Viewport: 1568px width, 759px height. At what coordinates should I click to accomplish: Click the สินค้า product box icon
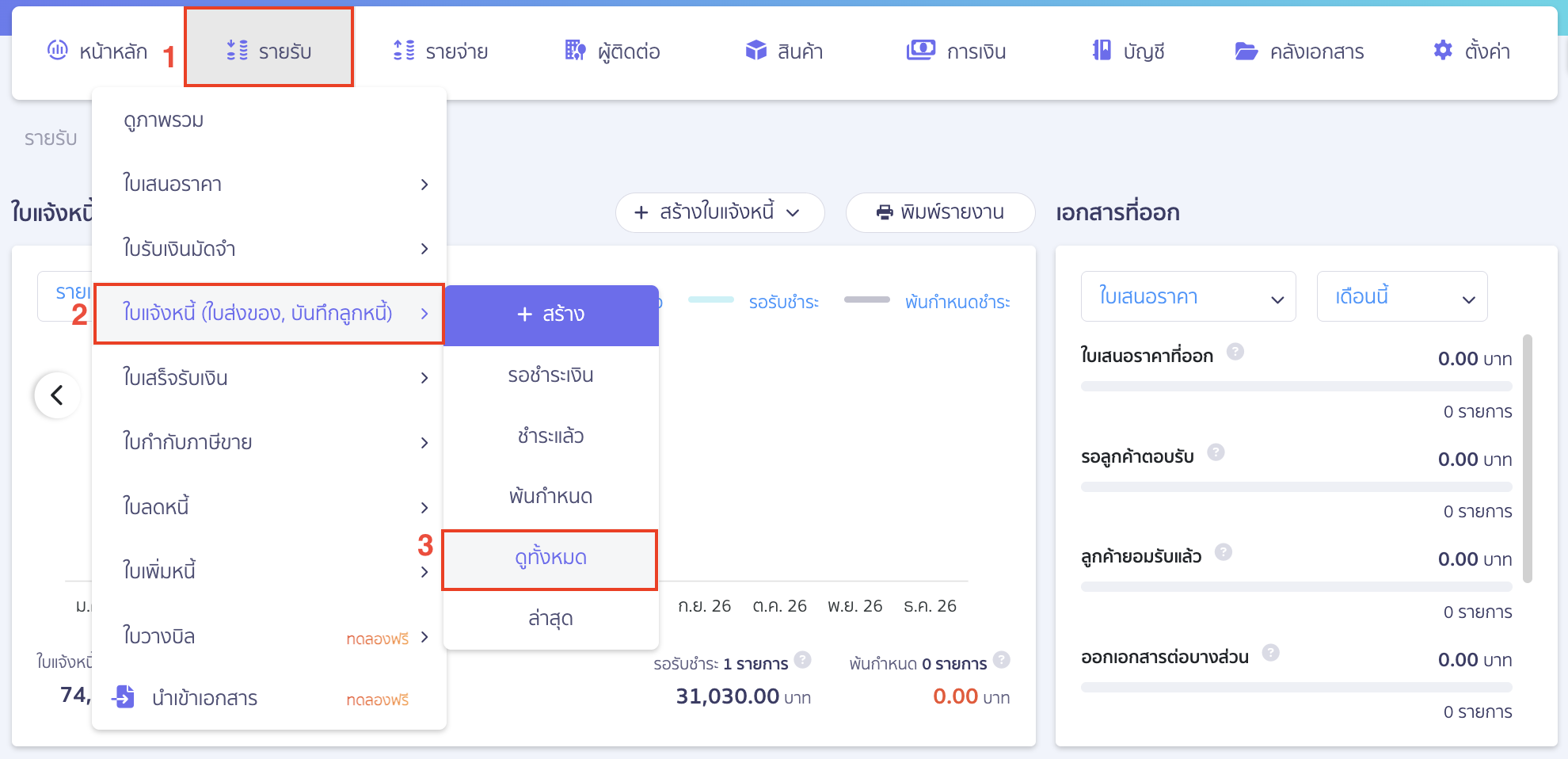coord(756,50)
